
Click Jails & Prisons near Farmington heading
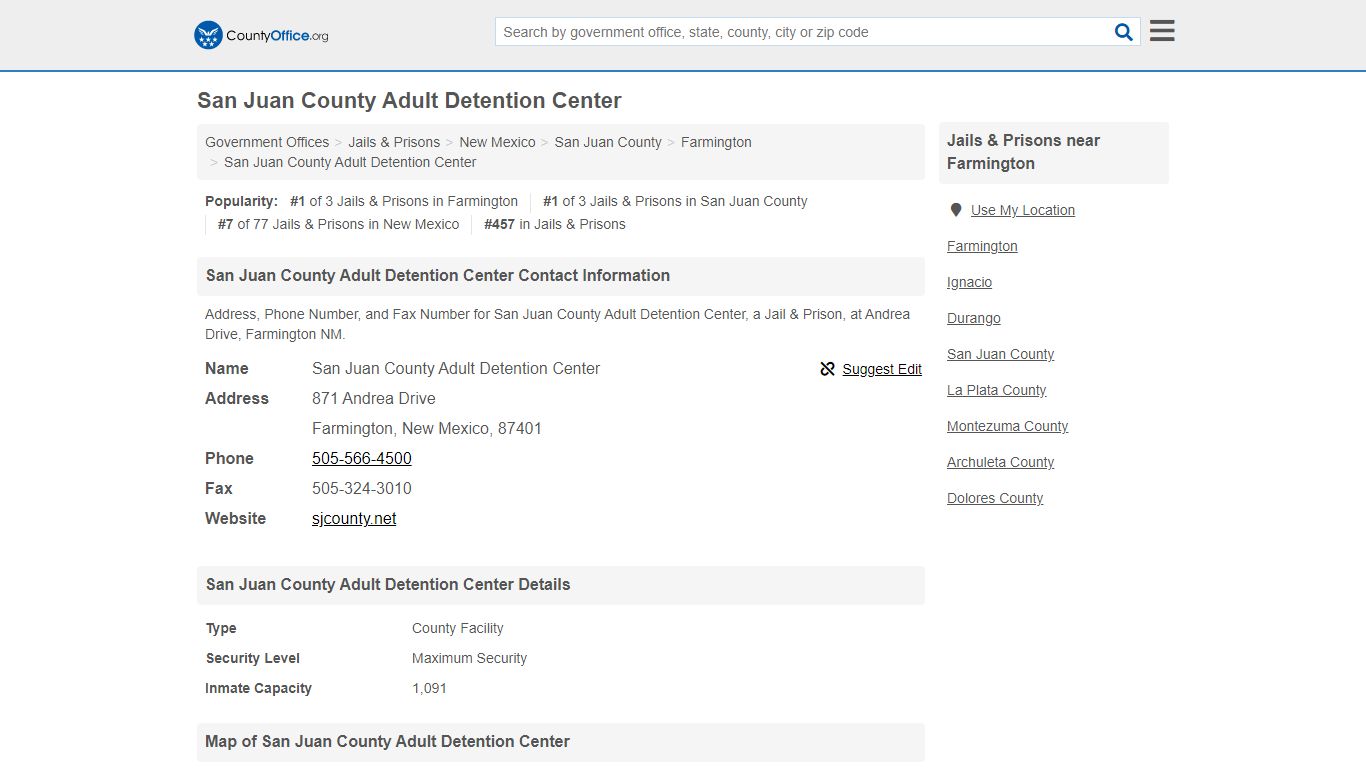1023,152
